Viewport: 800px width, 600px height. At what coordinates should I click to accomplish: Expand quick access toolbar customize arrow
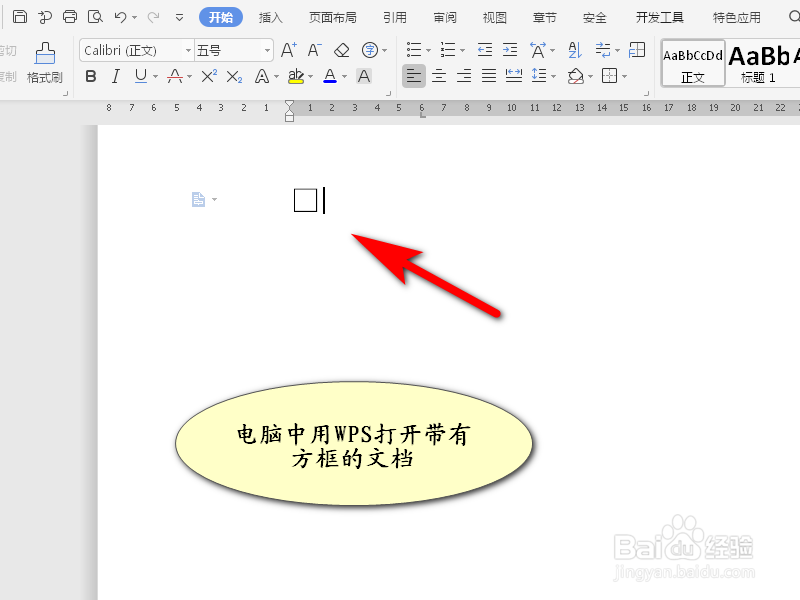pyautogui.click(x=179, y=18)
